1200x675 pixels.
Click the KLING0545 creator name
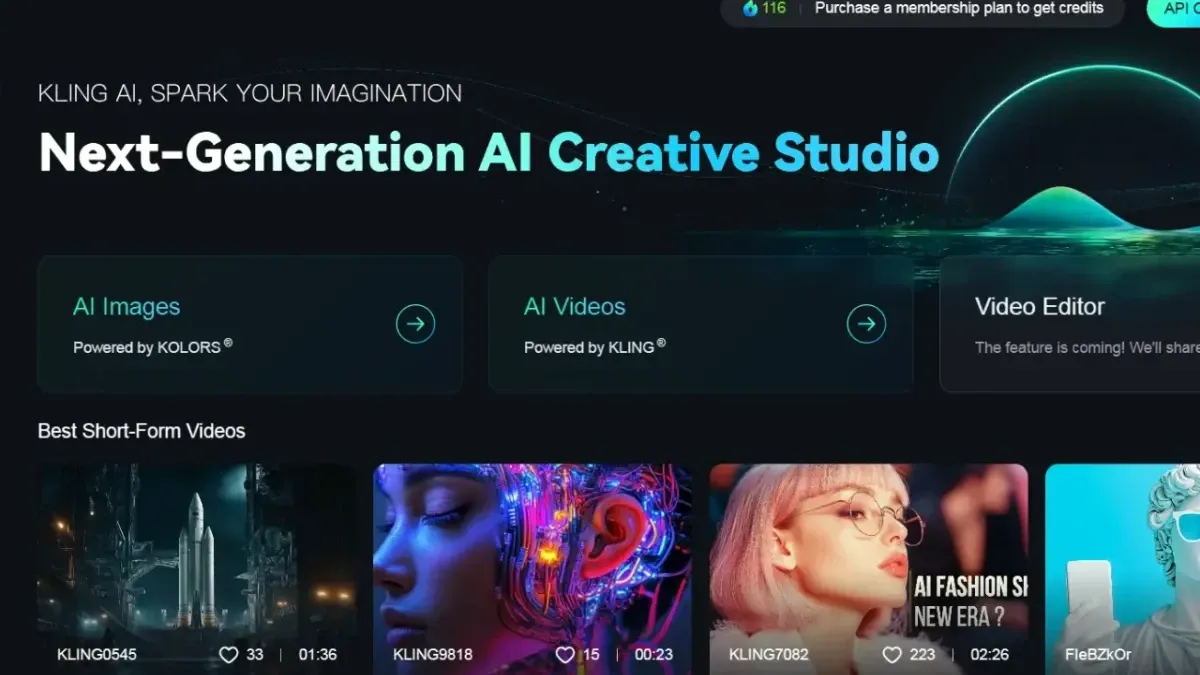pyautogui.click(x=97, y=655)
